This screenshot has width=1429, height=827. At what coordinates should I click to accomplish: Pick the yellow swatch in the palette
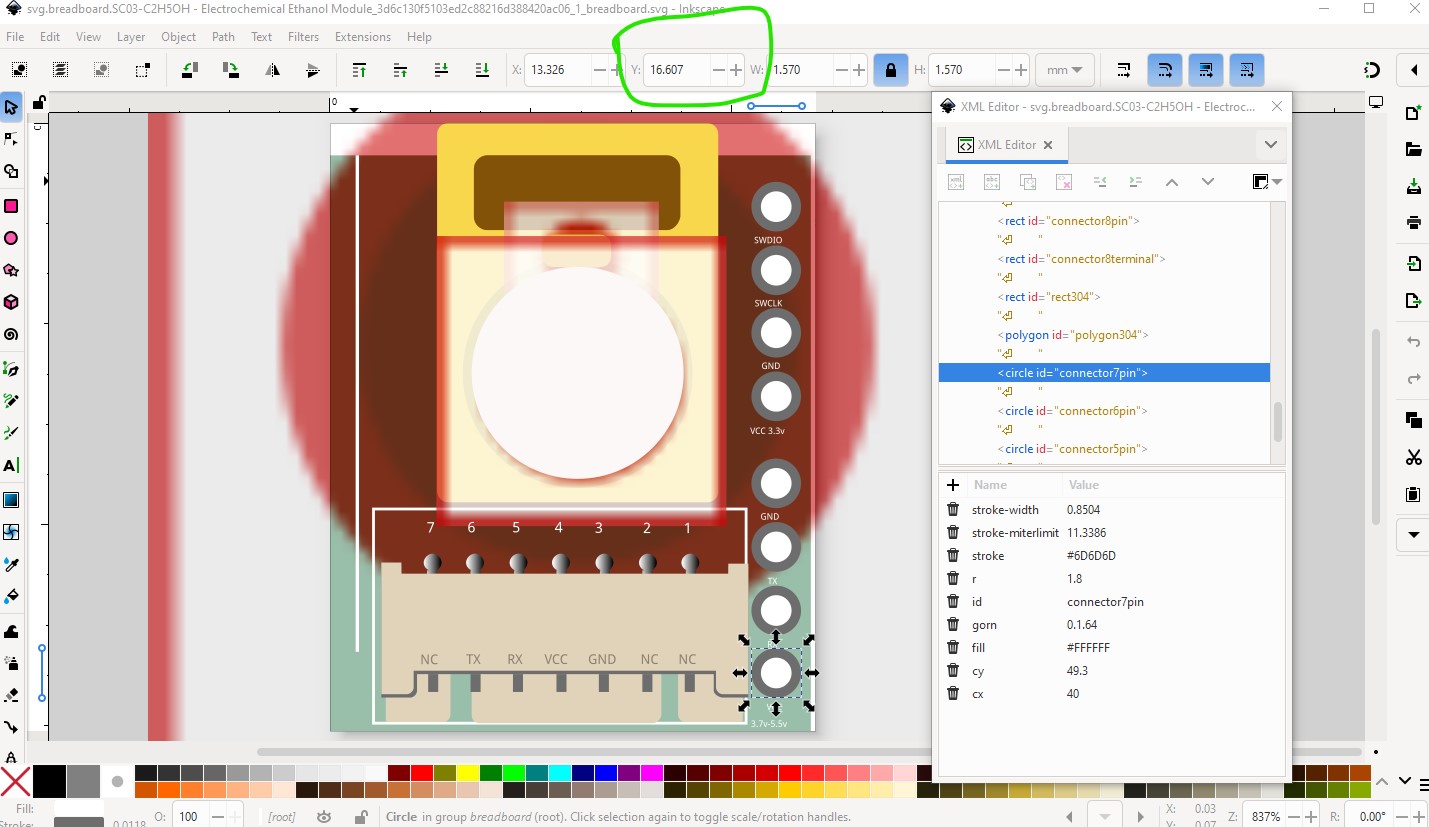pos(468,773)
